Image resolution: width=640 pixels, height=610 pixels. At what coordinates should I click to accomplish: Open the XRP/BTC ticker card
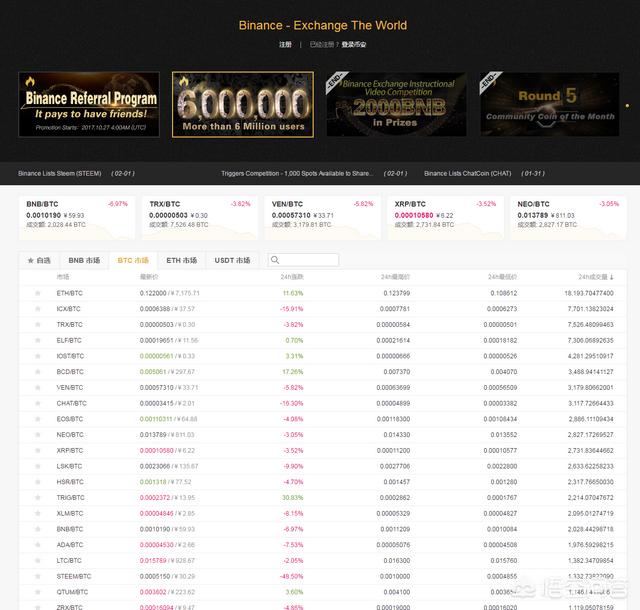tap(445, 218)
